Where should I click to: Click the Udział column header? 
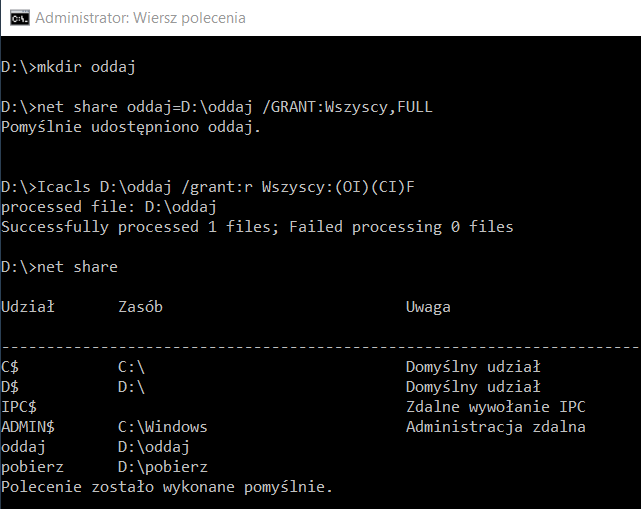(28, 307)
